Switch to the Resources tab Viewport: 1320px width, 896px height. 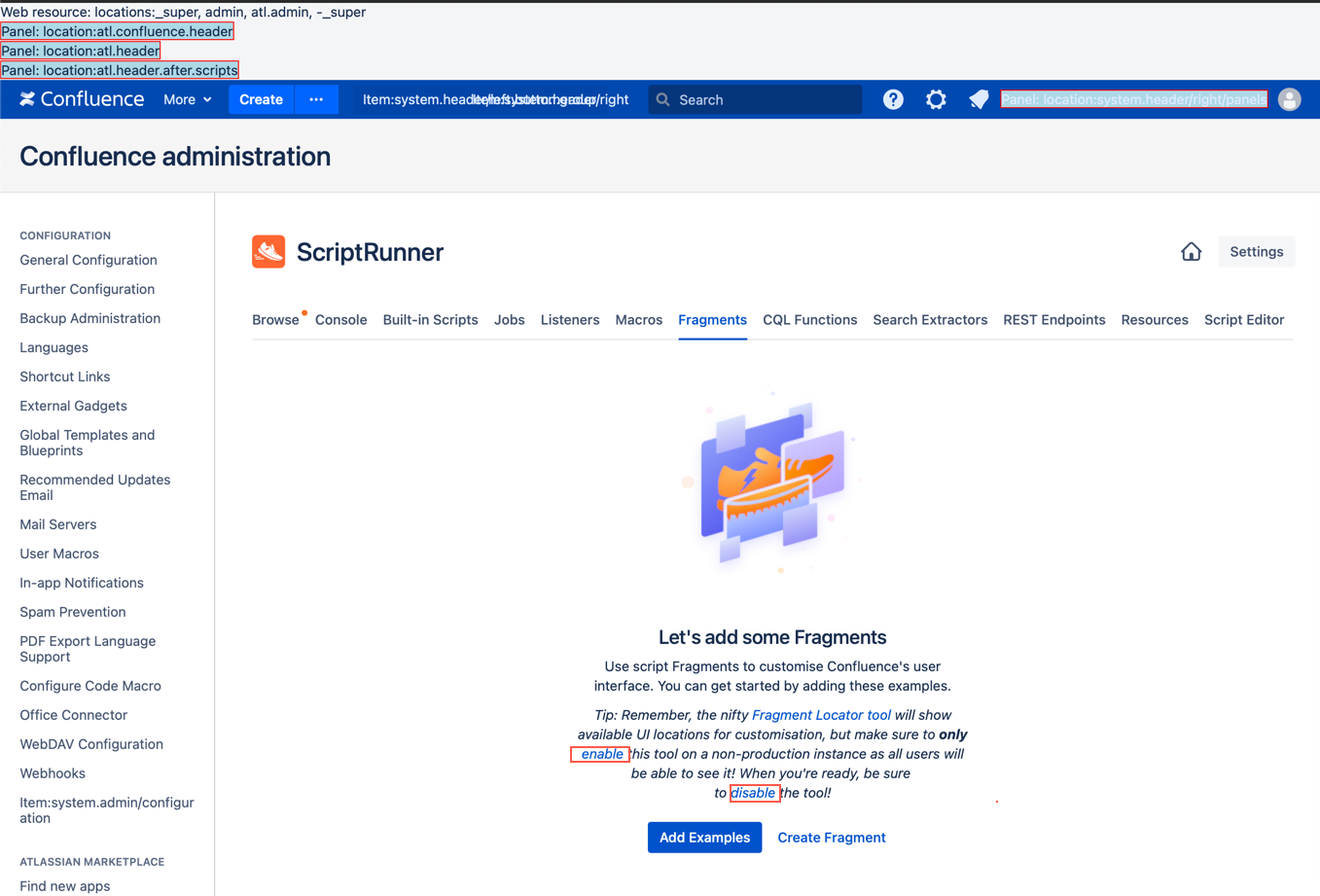coord(1154,320)
